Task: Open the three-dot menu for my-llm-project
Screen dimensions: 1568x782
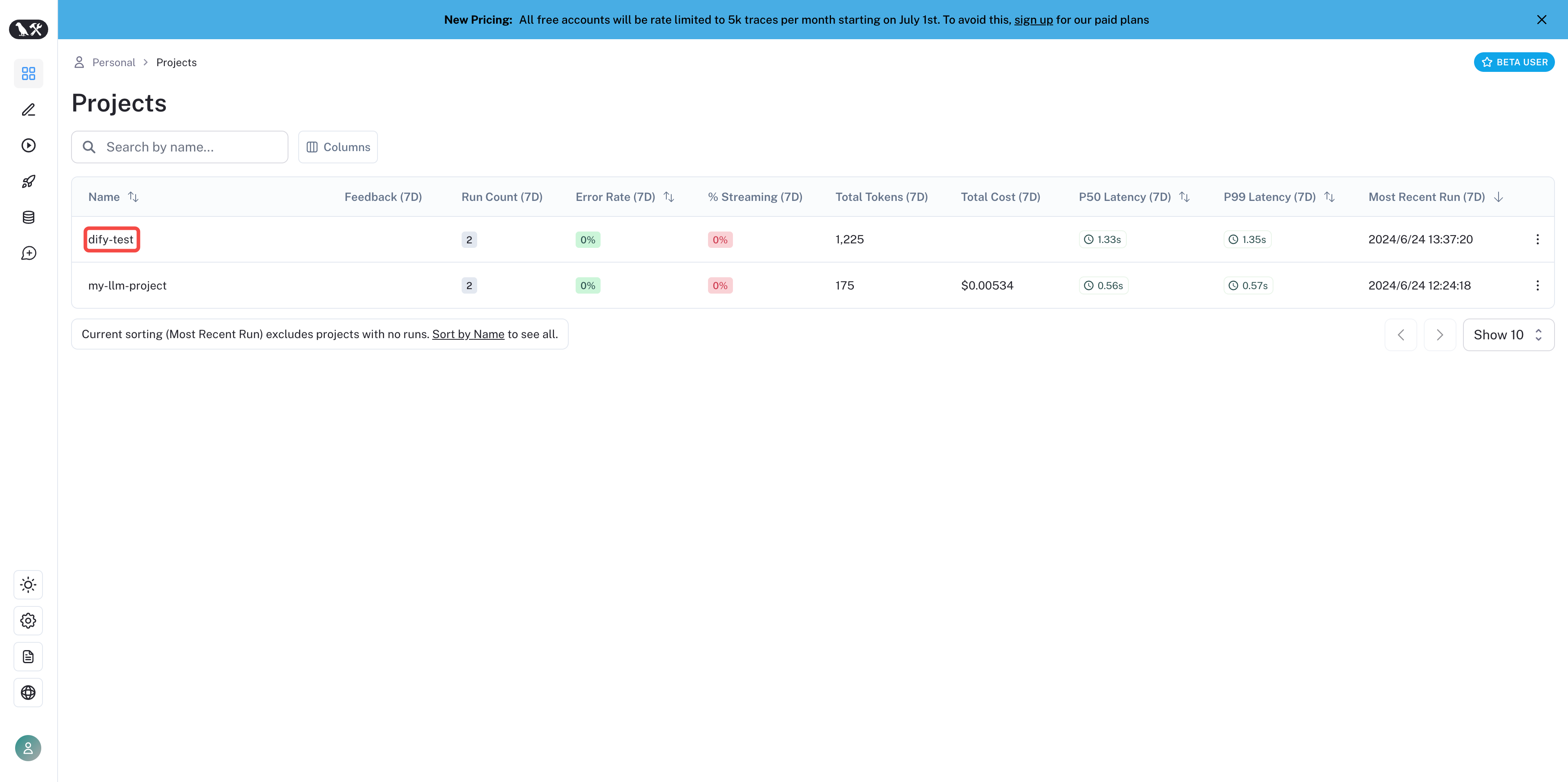Action: [x=1537, y=285]
